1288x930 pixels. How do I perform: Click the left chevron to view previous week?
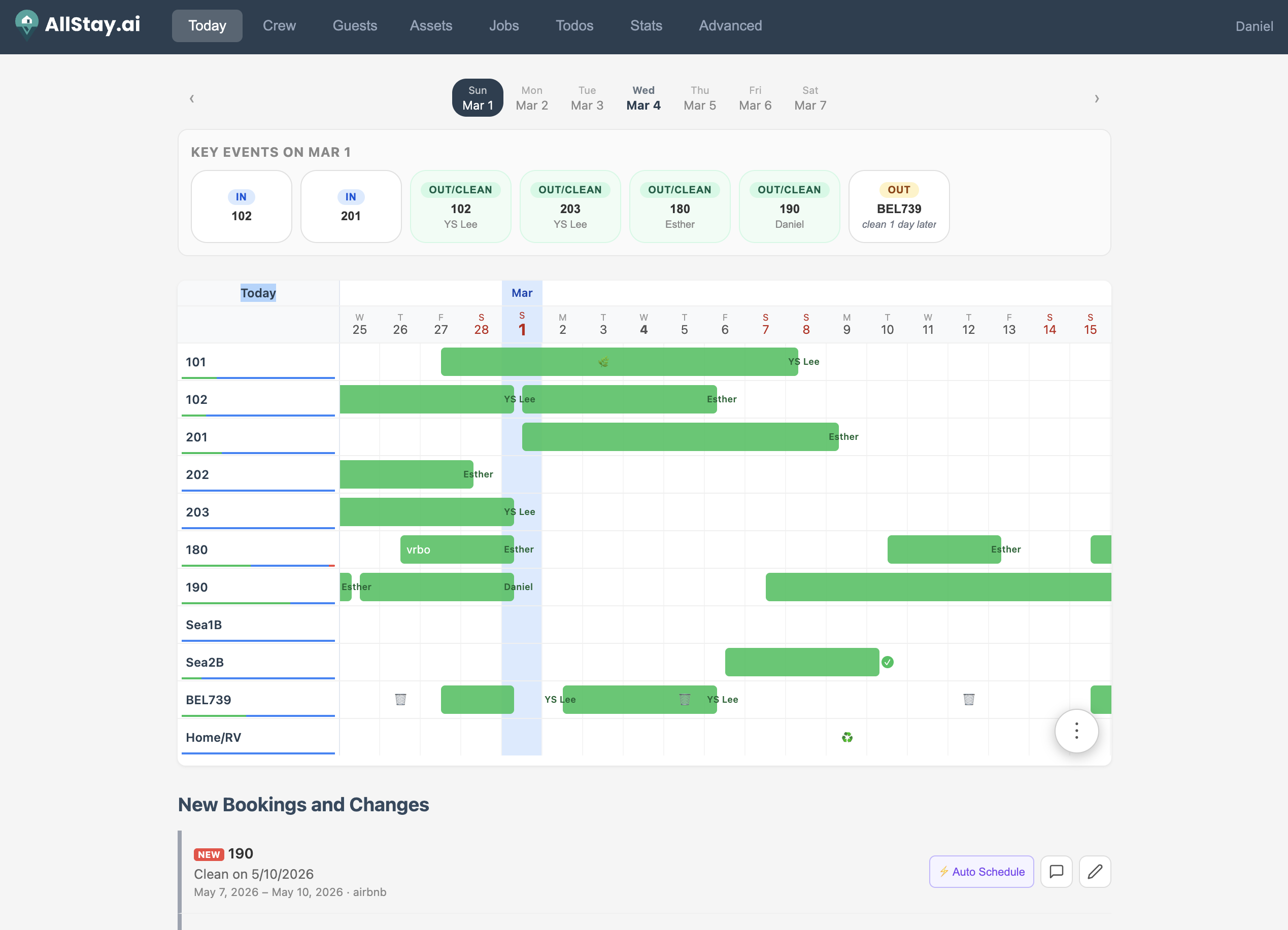191,98
